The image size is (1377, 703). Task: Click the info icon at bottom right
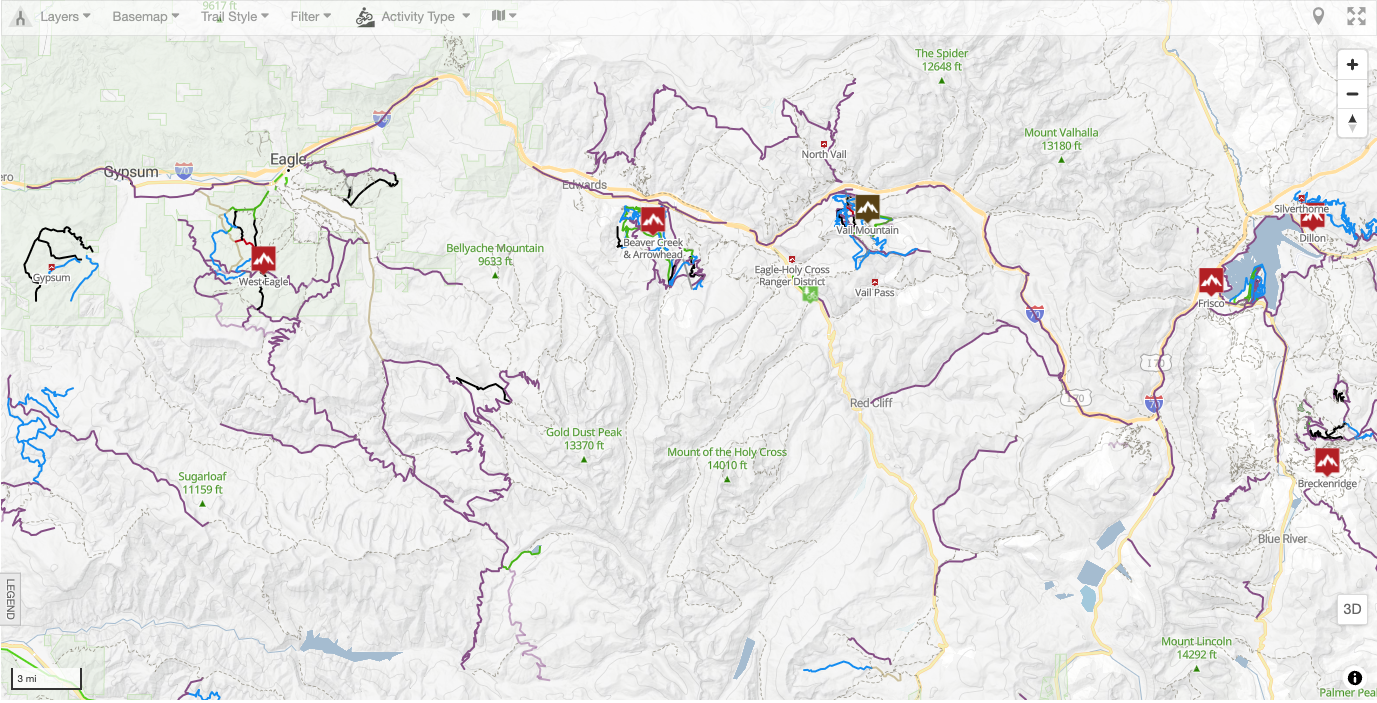(x=1353, y=678)
